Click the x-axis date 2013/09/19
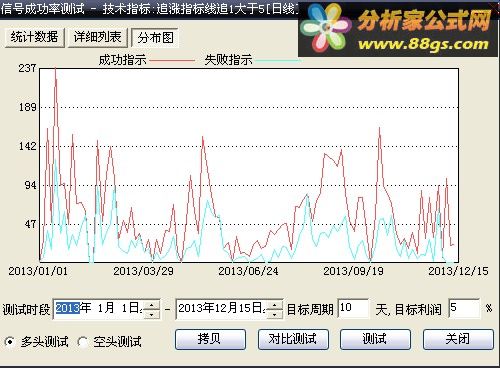This screenshot has width=500, height=368. [x=353, y=271]
